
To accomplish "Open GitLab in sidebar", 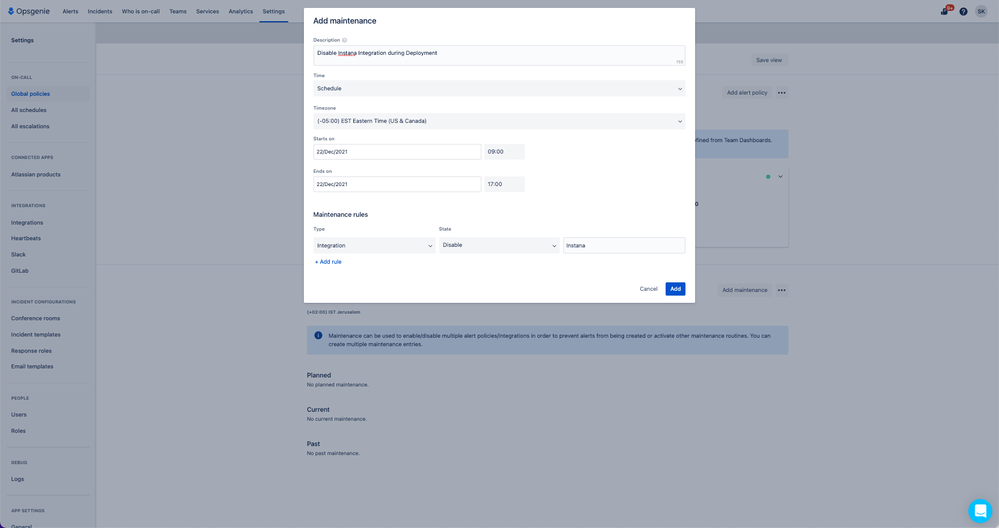I will [19, 271].
